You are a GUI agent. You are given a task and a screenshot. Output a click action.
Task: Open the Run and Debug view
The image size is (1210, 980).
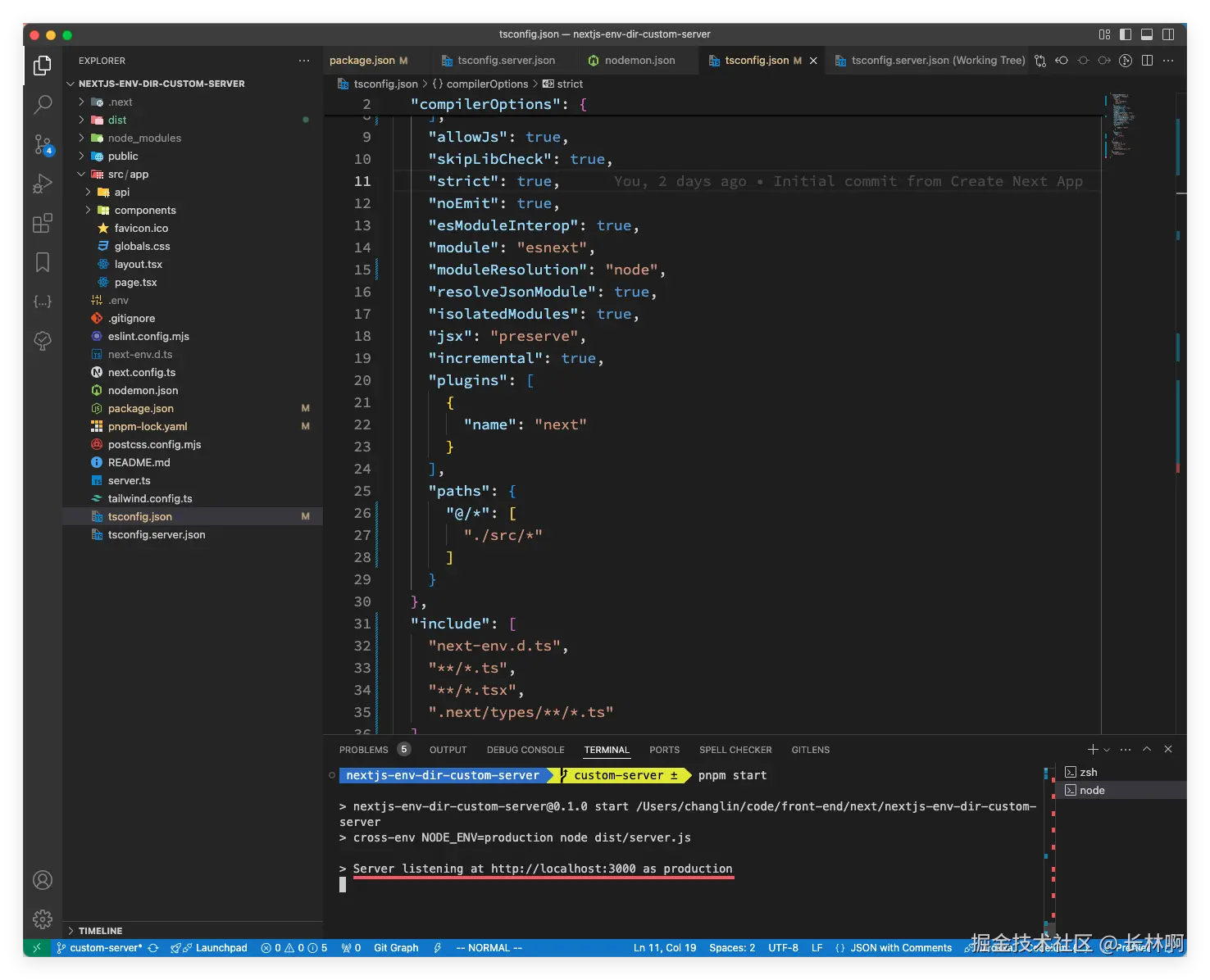click(x=43, y=184)
